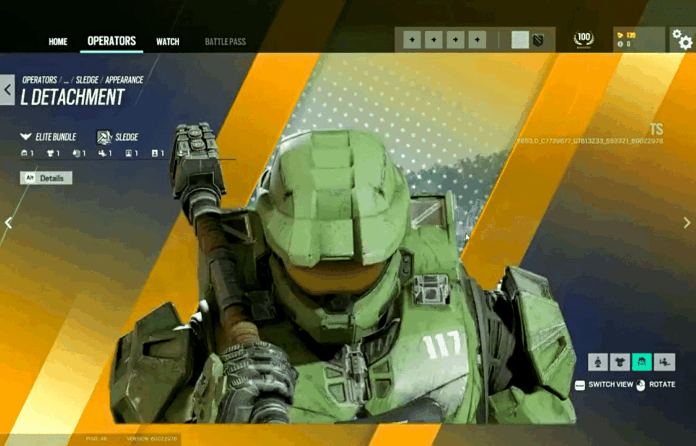Click the ELITE BUNDLE label
This screenshot has height=446, width=696.
tap(56, 137)
